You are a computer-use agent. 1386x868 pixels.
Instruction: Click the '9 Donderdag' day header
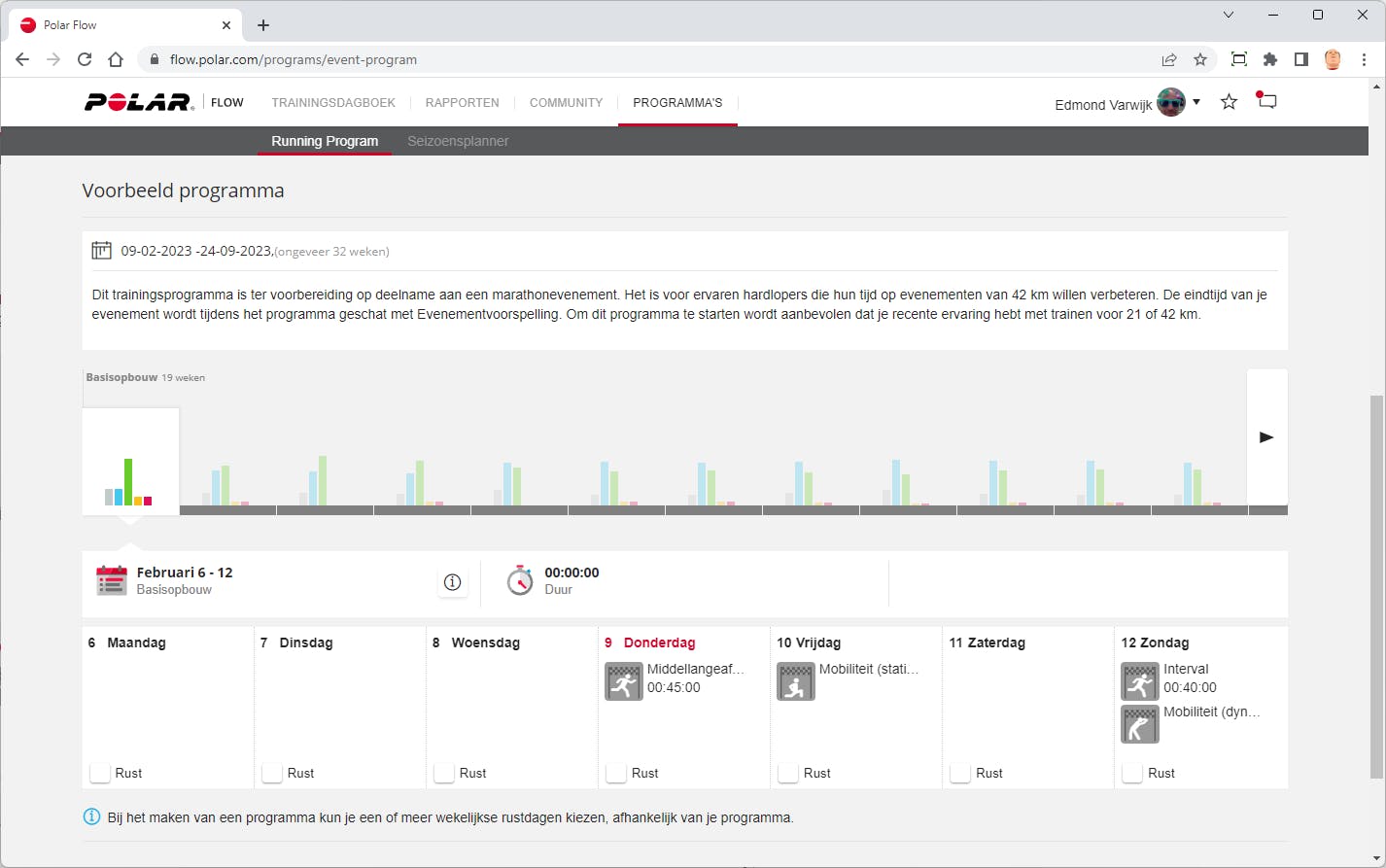(650, 642)
